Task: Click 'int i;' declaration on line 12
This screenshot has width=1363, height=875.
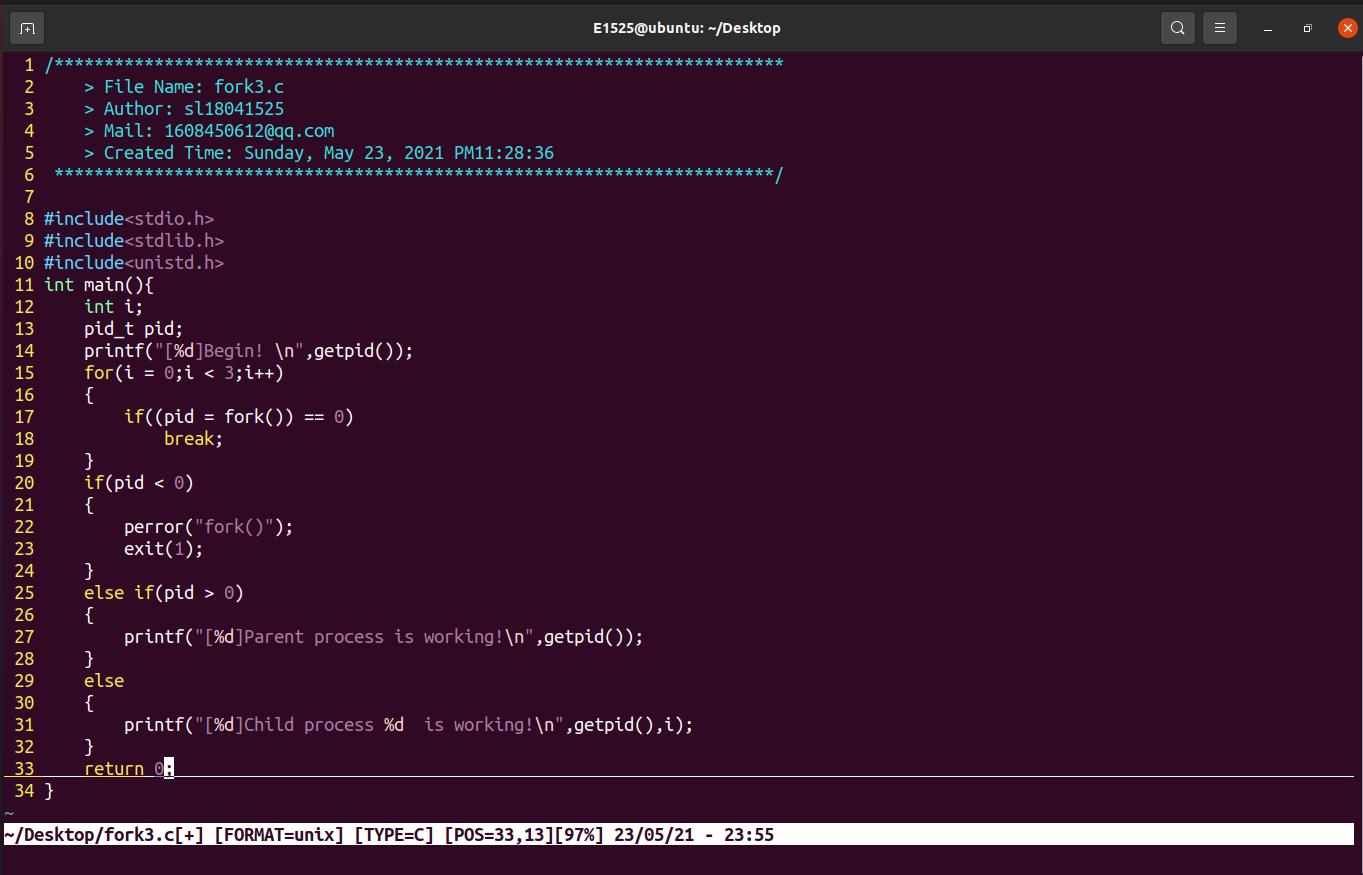Action: point(114,307)
